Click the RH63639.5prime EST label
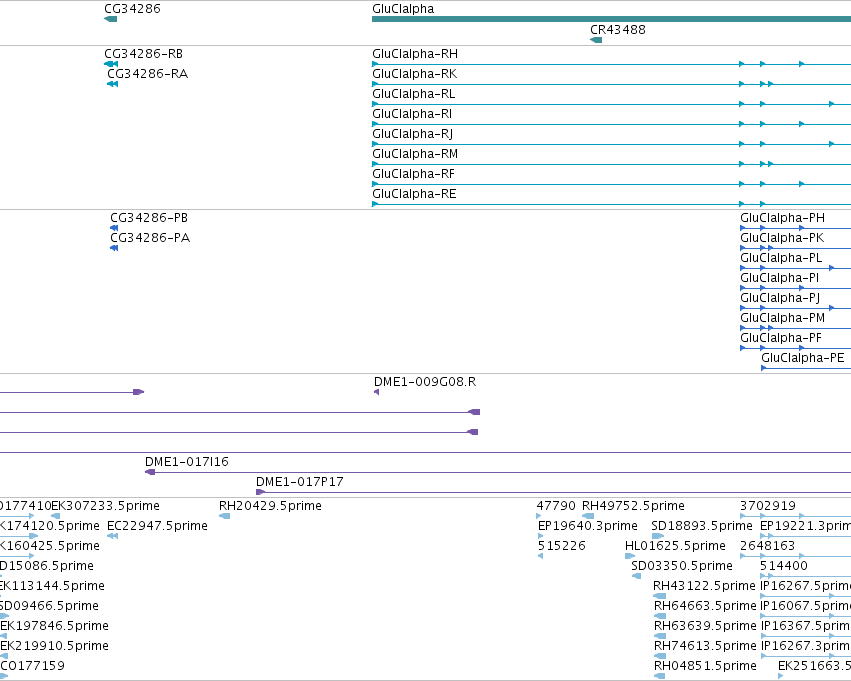The height and width of the screenshot is (681, 851). click(705, 626)
